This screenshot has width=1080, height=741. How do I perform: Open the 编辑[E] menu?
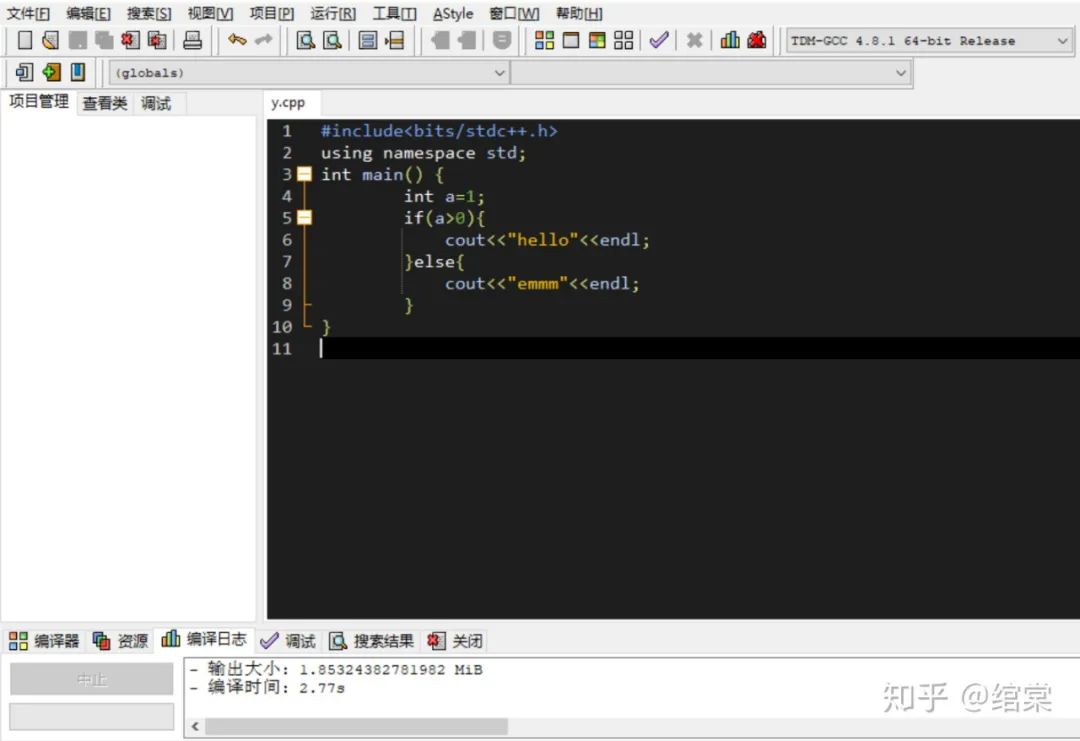point(88,13)
